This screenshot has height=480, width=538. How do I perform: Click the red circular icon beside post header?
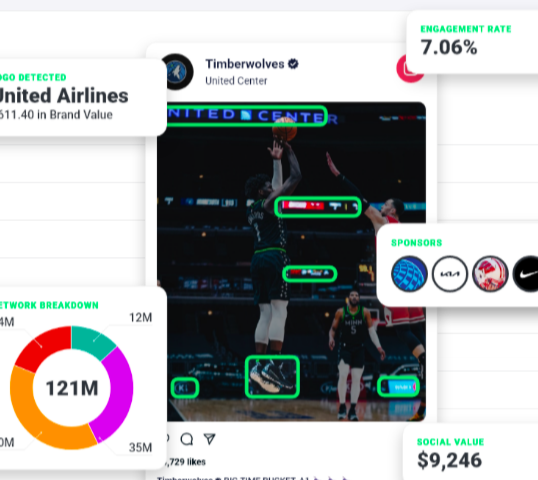(x=407, y=69)
